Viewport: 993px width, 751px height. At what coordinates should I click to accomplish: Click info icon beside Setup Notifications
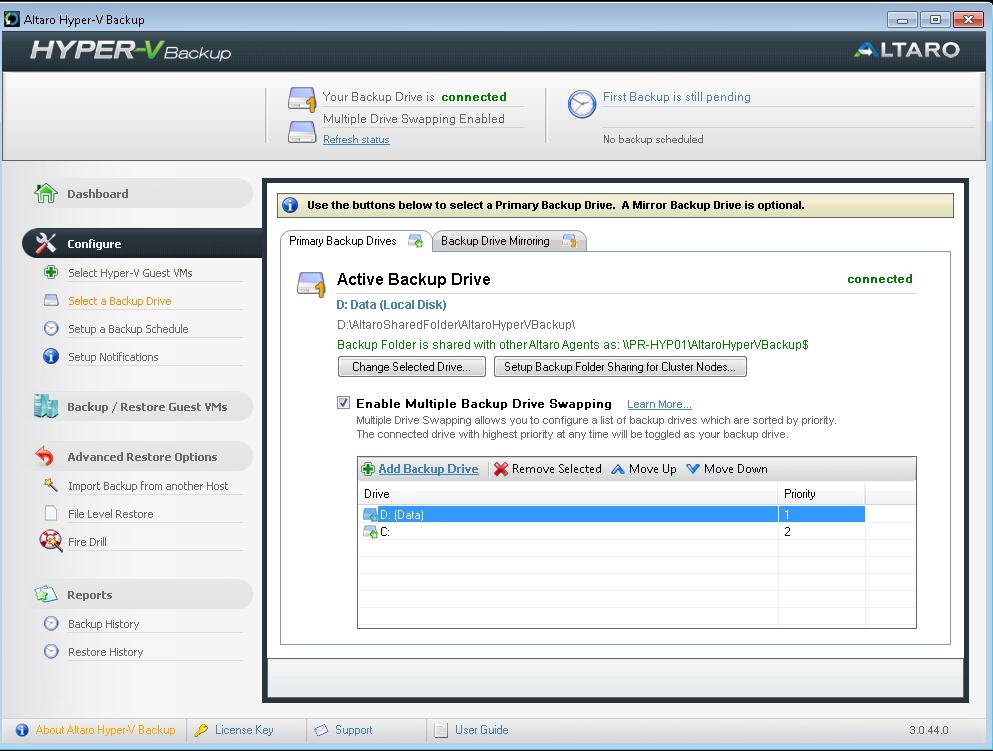pyautogui.click(x=51, y=356)
